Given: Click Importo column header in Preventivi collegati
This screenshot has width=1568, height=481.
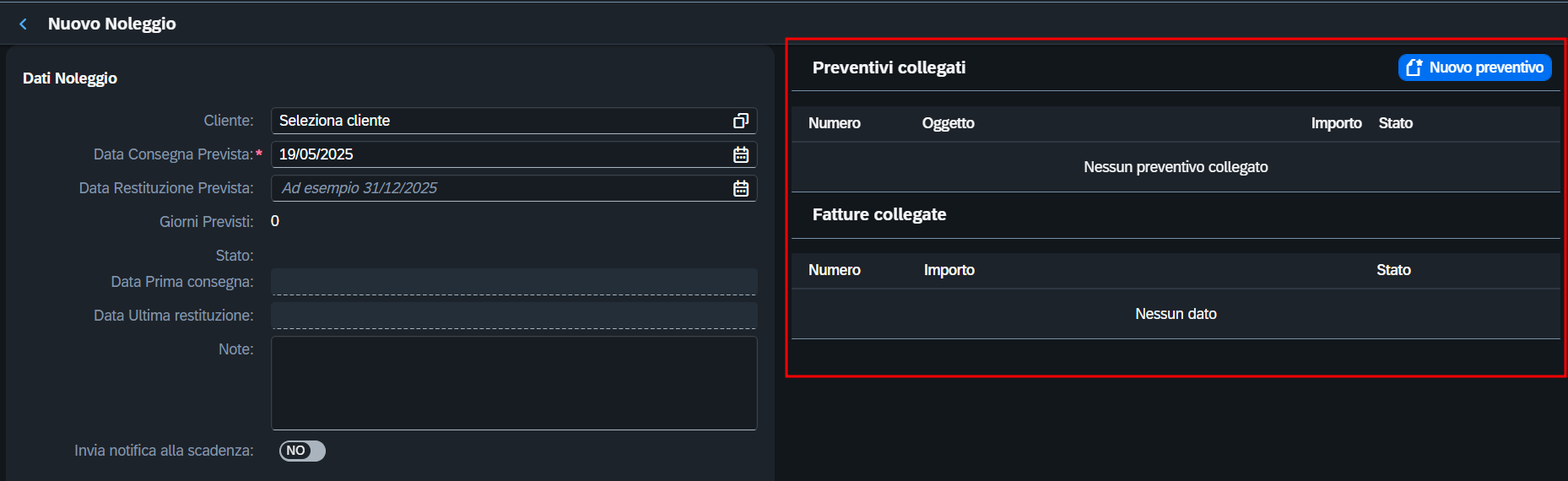Looking at the screenshot, I should click(1336, 123).
